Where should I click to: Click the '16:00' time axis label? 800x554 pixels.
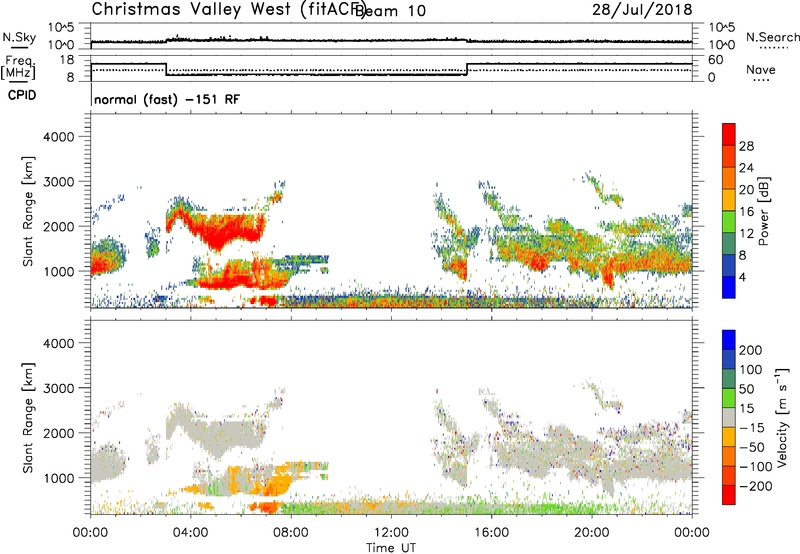491,532
